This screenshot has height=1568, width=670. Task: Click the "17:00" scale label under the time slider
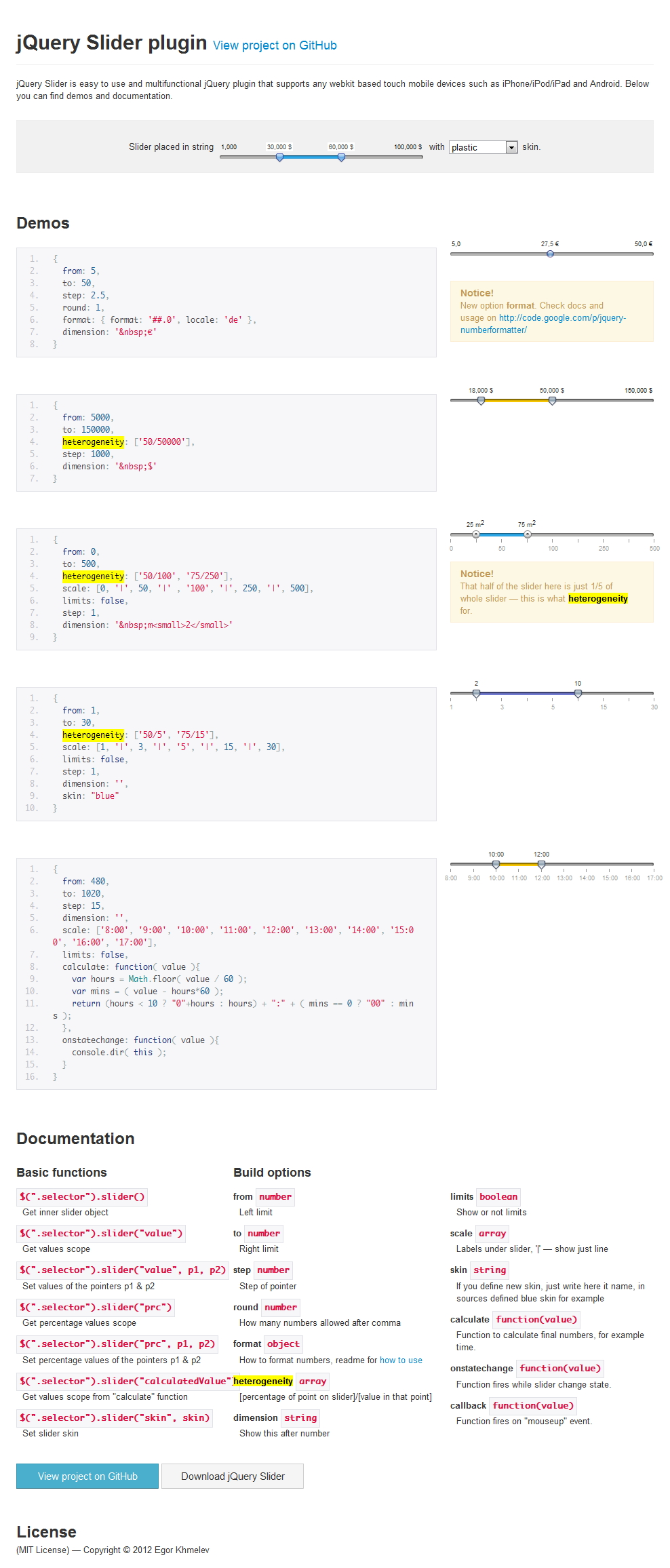click(x=654, y=878)
